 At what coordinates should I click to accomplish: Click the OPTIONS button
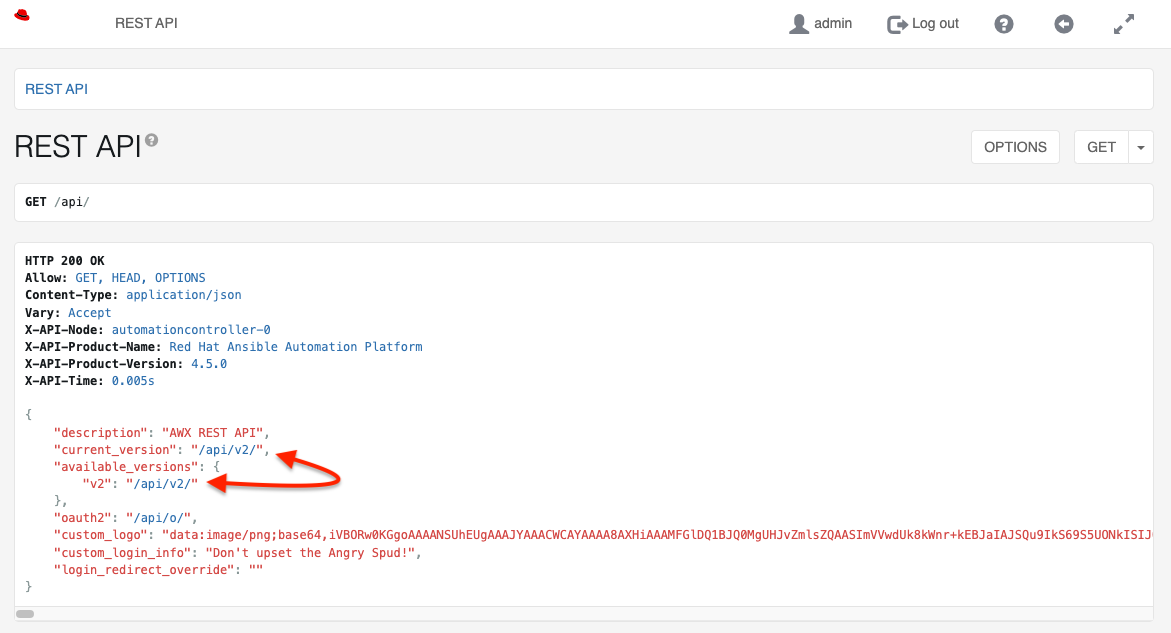(1015, 147)
